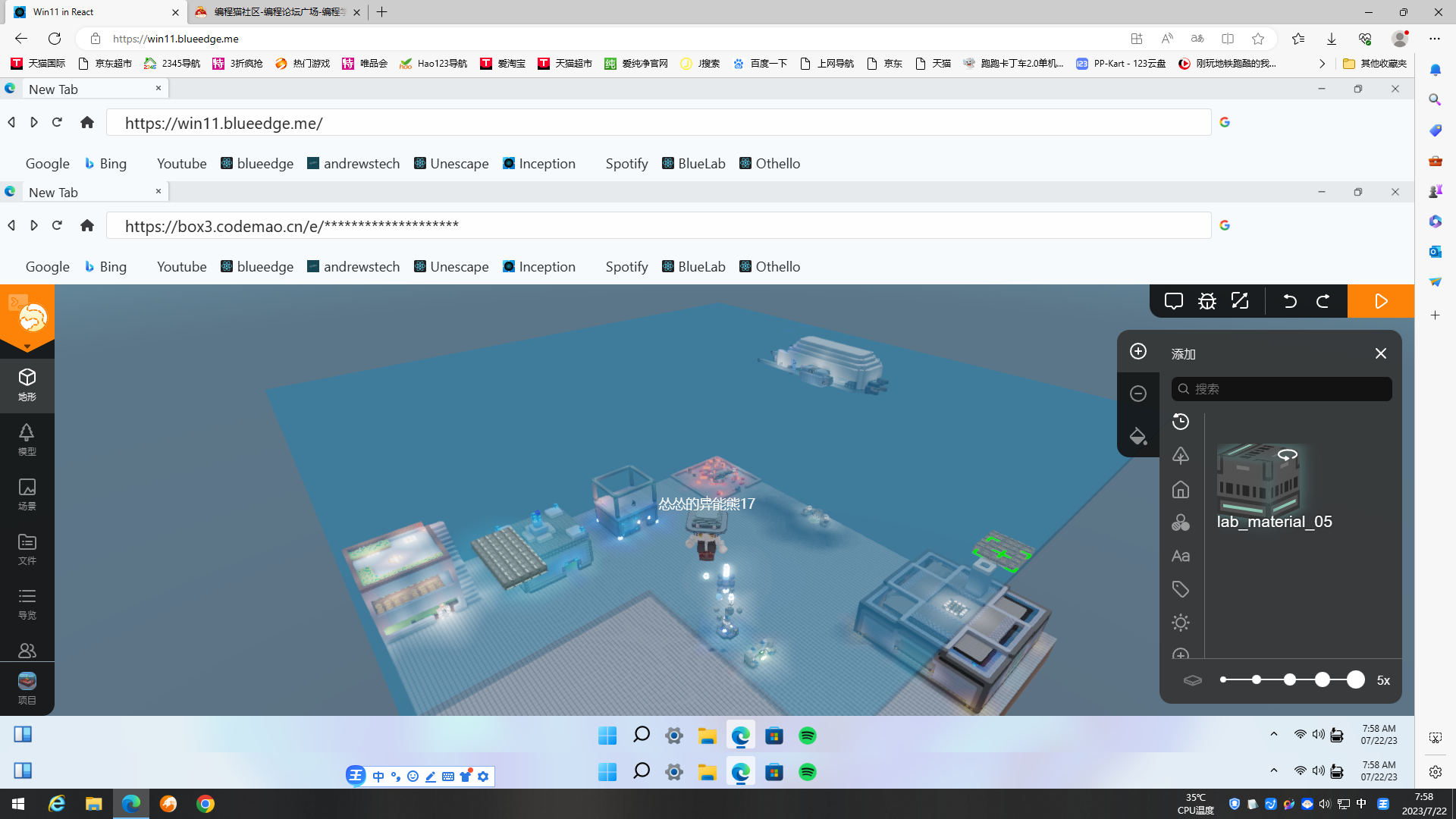The image size is (1456, 819).
Task: Click the orange Box3 logo button
Action: (33, 318)
